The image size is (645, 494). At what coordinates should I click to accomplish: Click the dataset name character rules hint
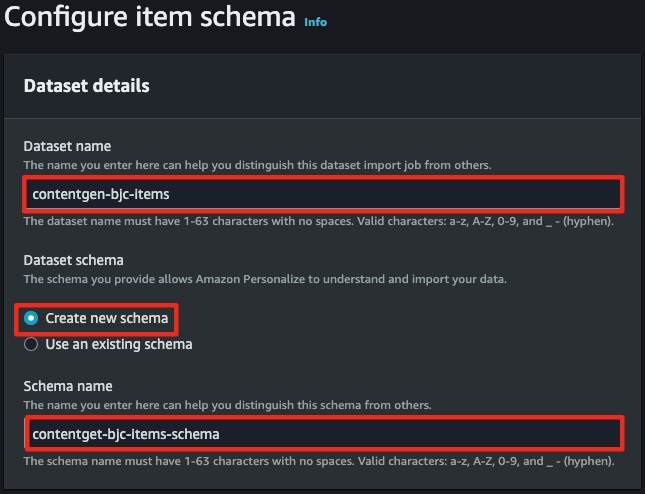coord(318,221)
